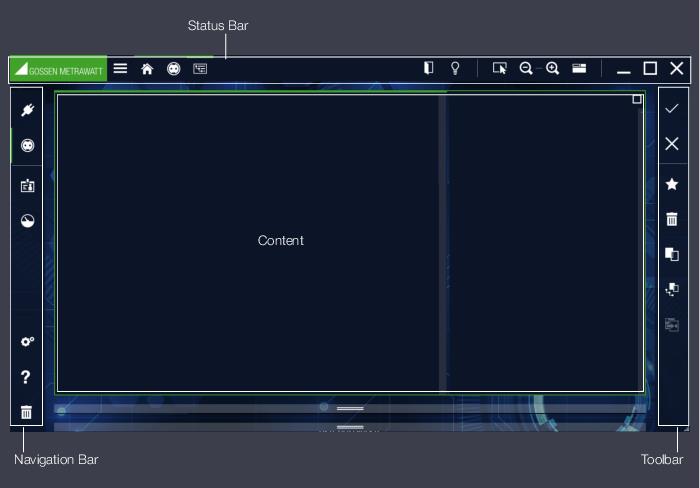Screen dimensions: 700x488
Task: Zoom out with the minus magnifier
Action: tap(526, 68)
